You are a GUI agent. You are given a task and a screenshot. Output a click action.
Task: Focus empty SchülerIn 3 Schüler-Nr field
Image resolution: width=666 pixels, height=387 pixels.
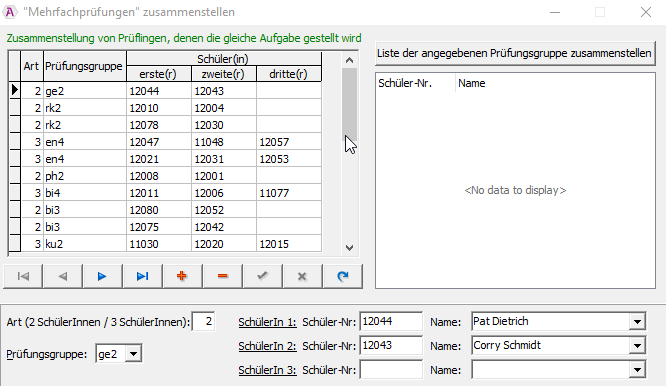pyautogui.click(x=391, y=370)
